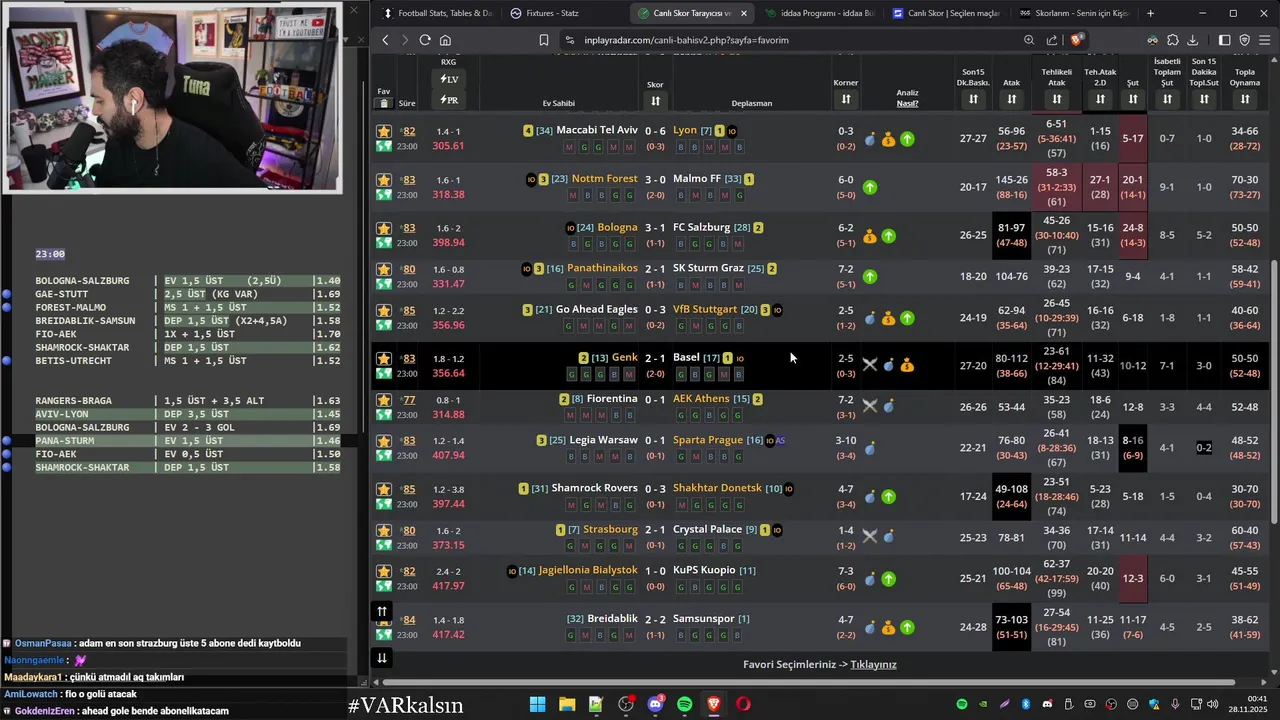Screen dimensions: 1280x720
Task: Toggle favorite star for Bologna row
Action: (384, 228)
